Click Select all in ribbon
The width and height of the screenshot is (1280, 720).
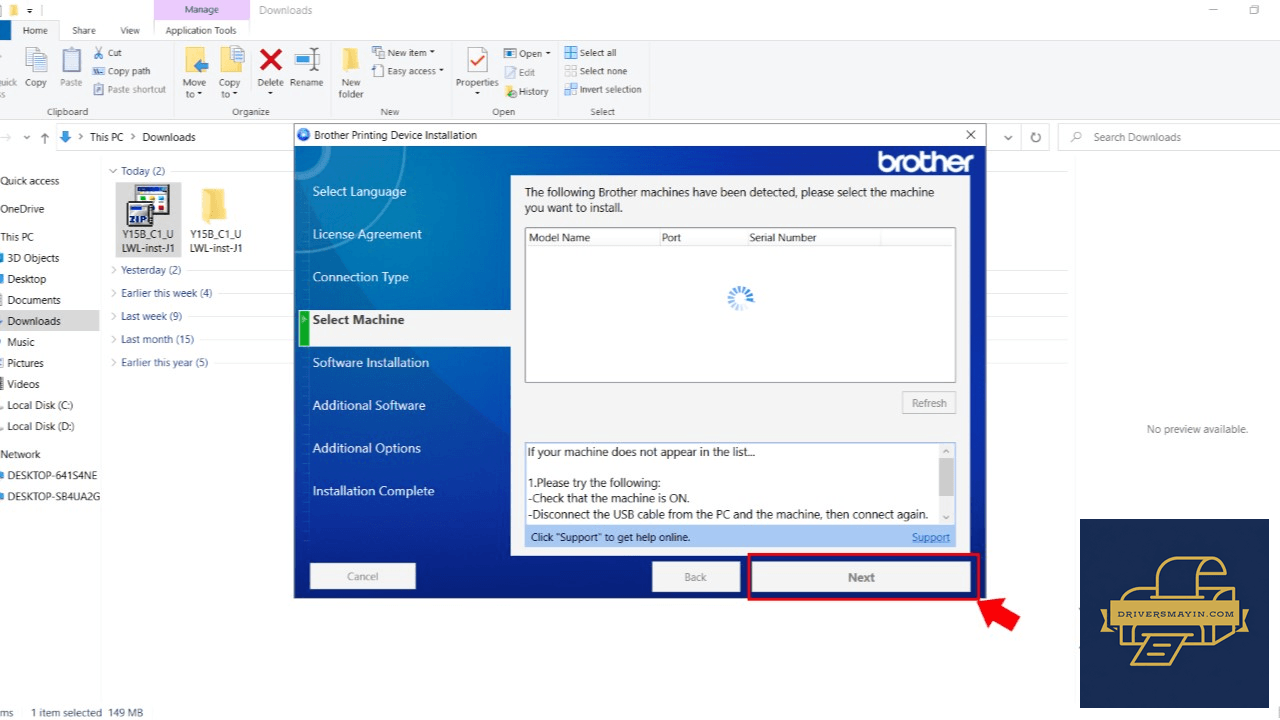coord(590,53)
